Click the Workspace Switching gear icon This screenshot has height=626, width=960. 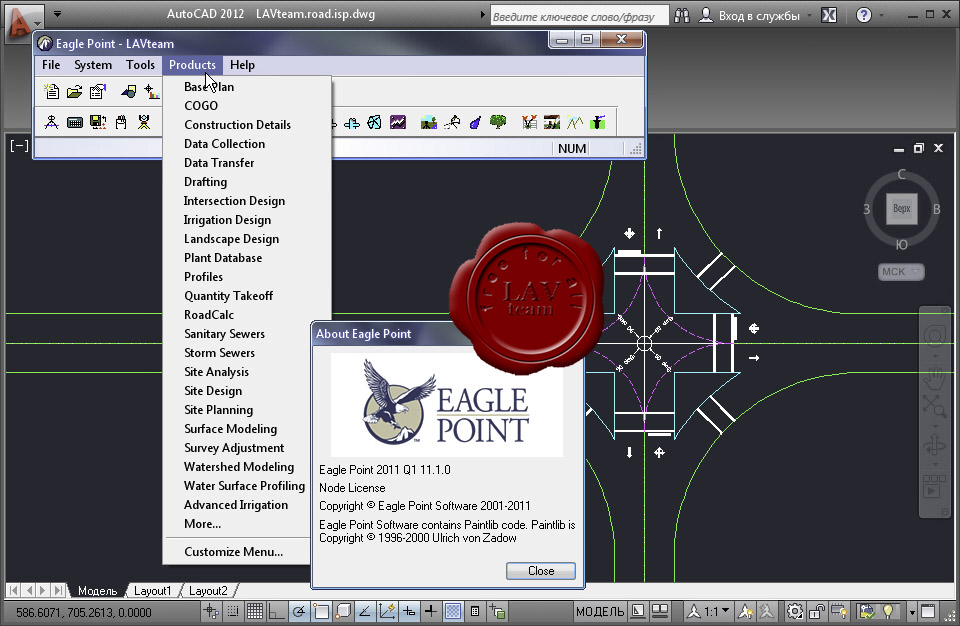[x=795, y=611]
